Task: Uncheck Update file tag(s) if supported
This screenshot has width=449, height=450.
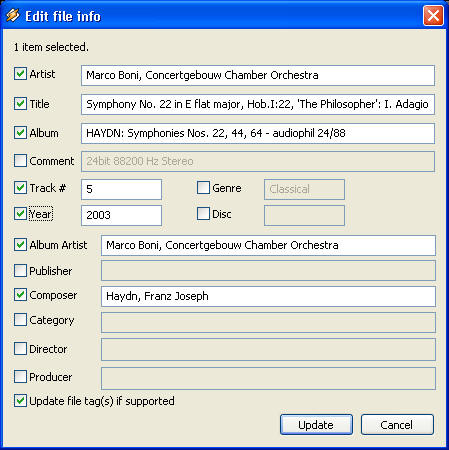Action: [x=20, y=401]
